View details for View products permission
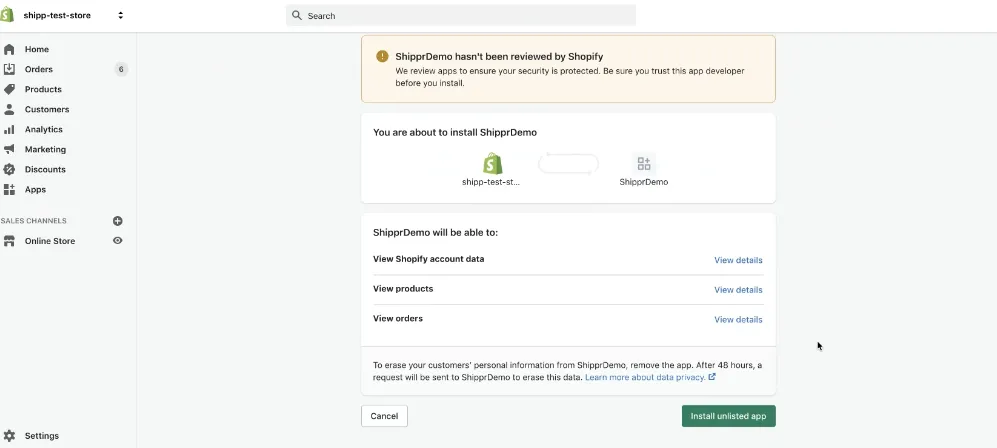 click(738, 290)
